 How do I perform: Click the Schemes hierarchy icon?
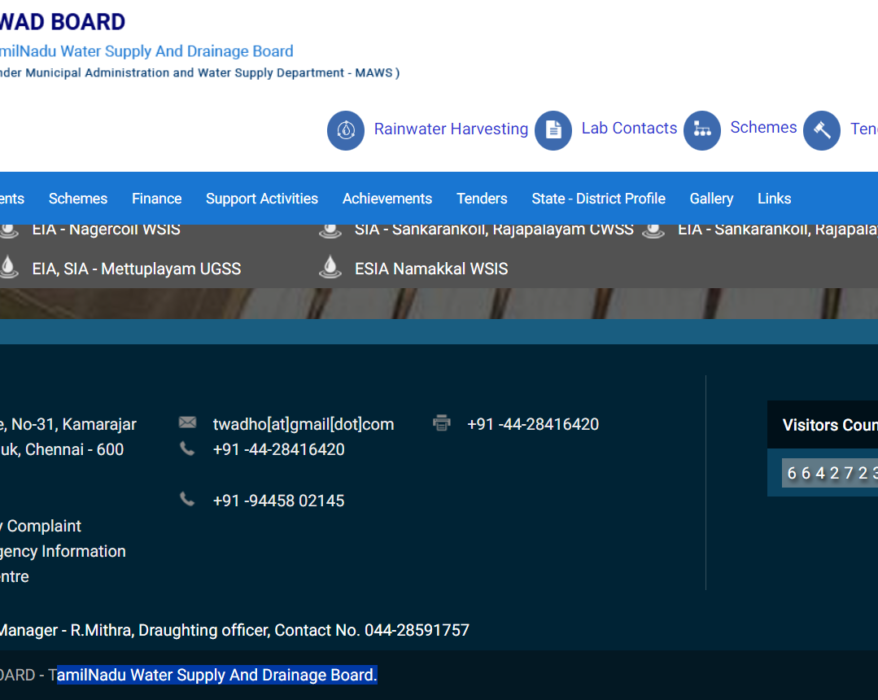coord(702,130)
